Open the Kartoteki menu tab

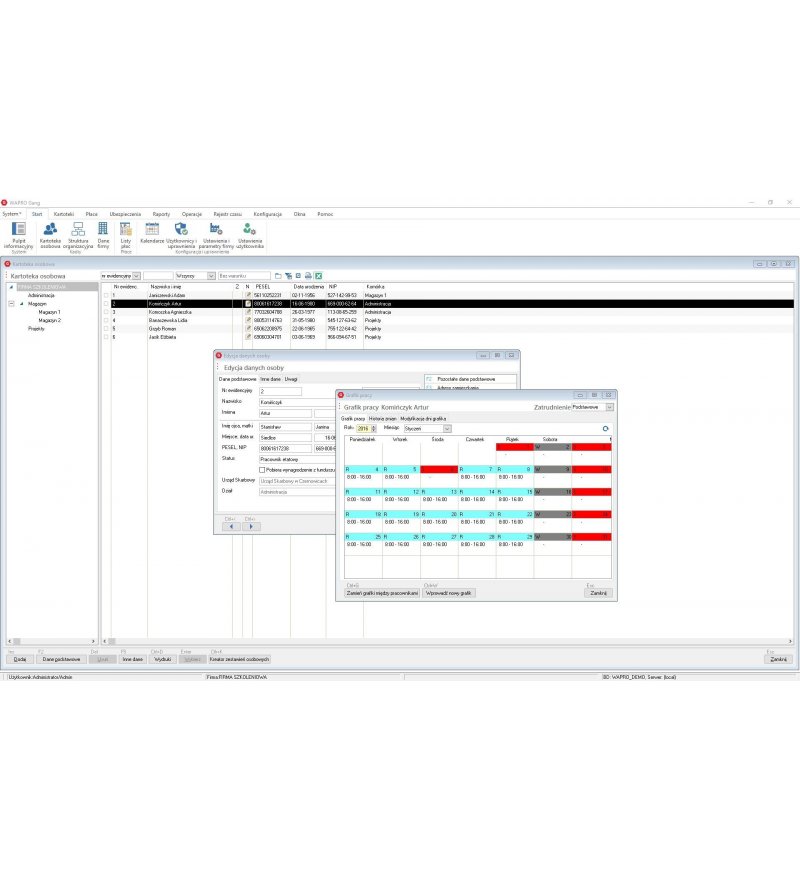click(63, 214)
